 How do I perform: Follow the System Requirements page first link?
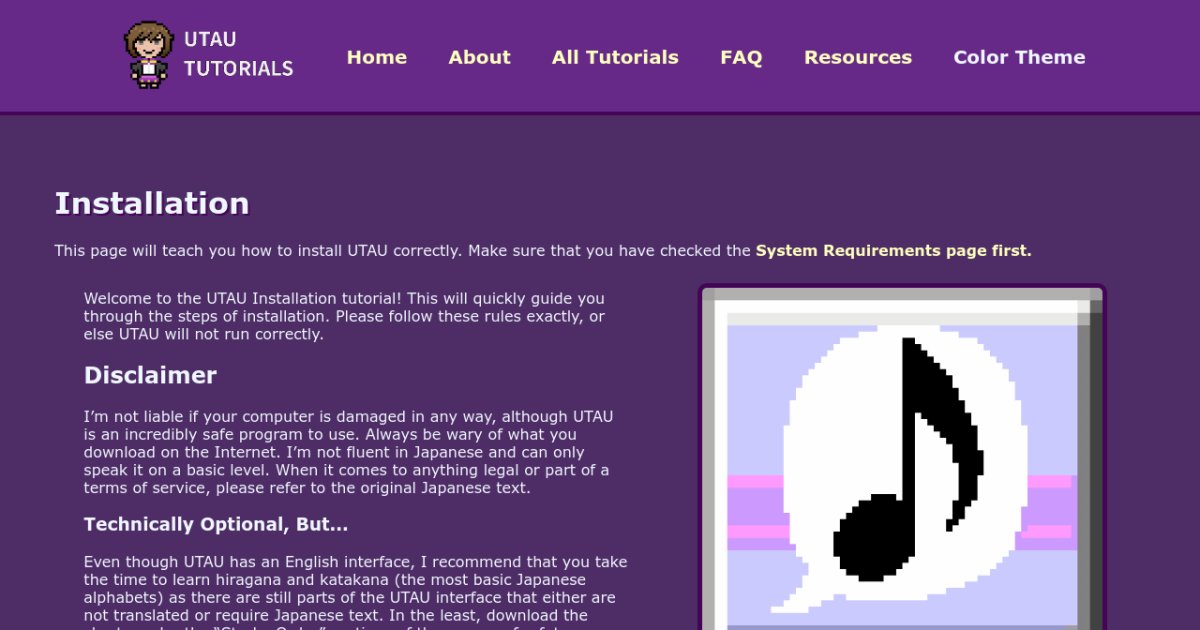click(893, 251)
